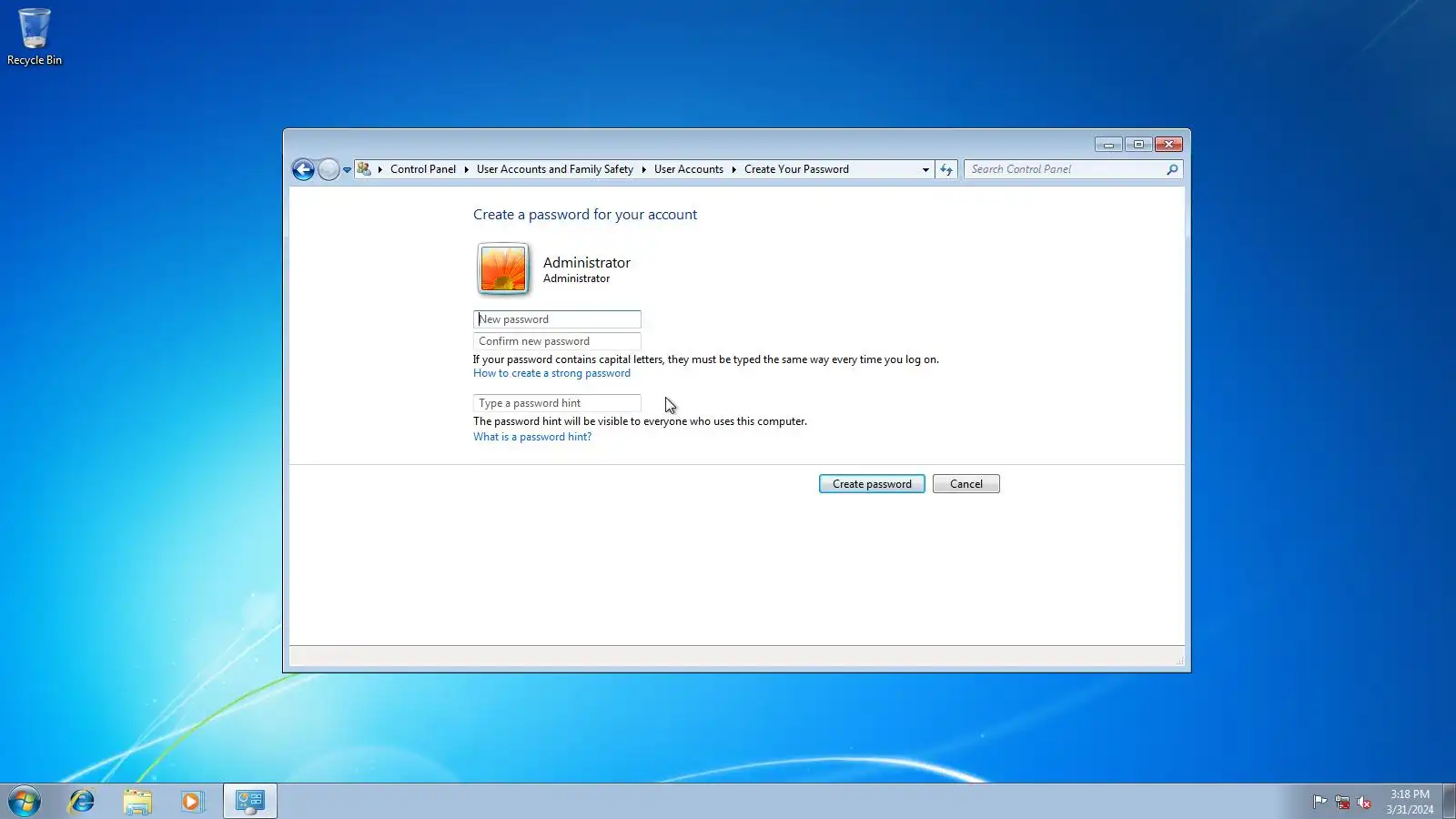The width and height of the screenshot is (1456, 819).
Task: Click the muted volume tray icon
Action: pyautogui.click(x=1364, y=802)
